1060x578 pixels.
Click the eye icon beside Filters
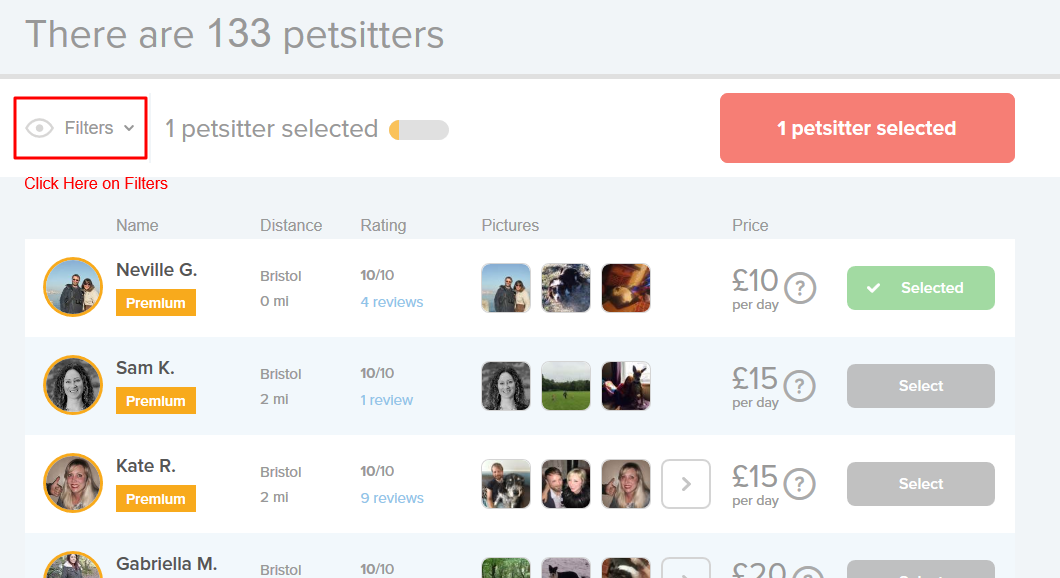coord(39,128)
